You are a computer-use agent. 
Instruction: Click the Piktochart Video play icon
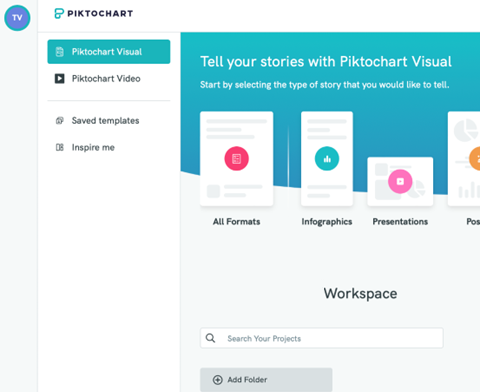coord(60,79)
